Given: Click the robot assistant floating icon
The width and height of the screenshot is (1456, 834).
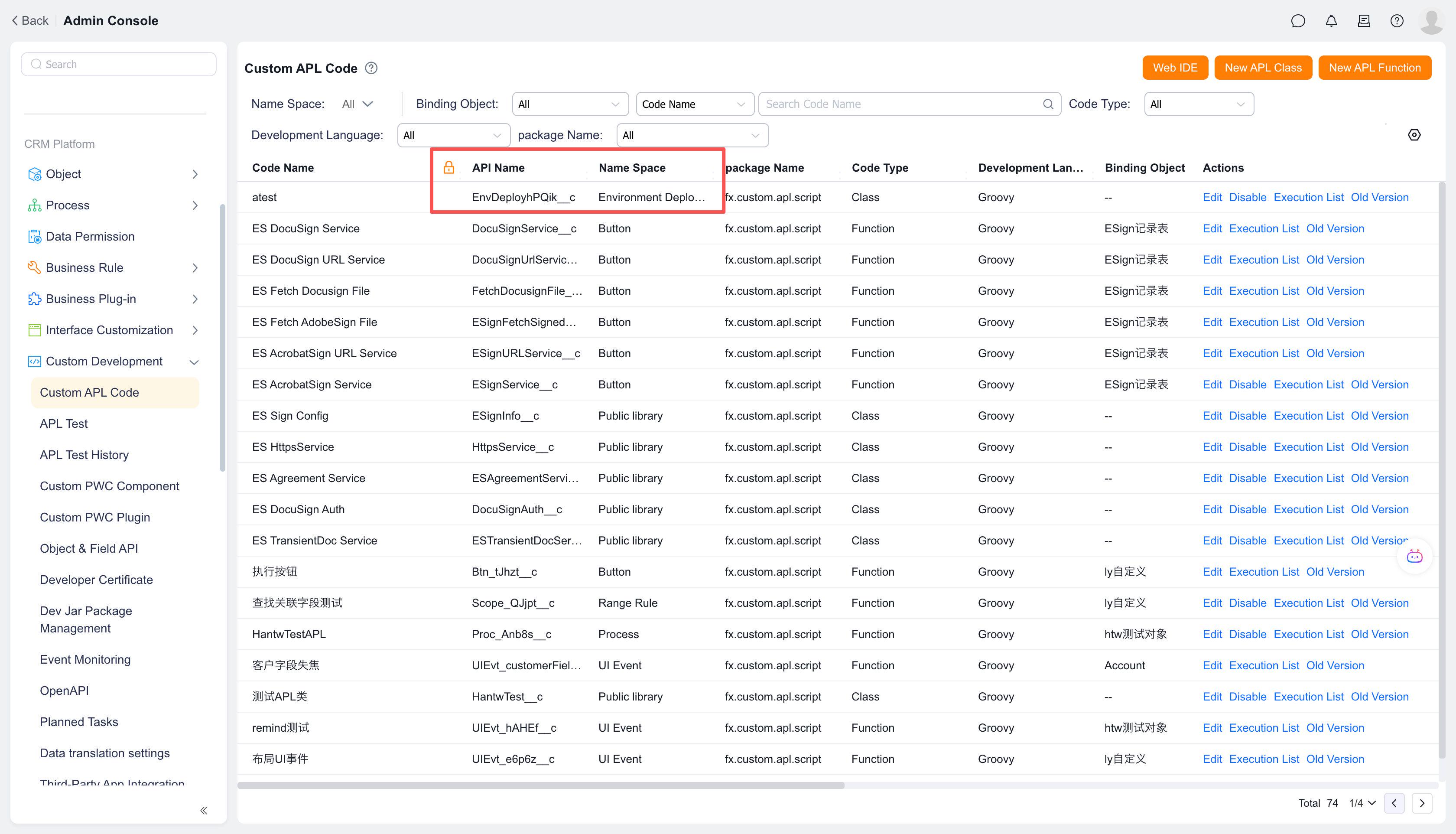Looking at the screenshot, I should pos(1414,556).
